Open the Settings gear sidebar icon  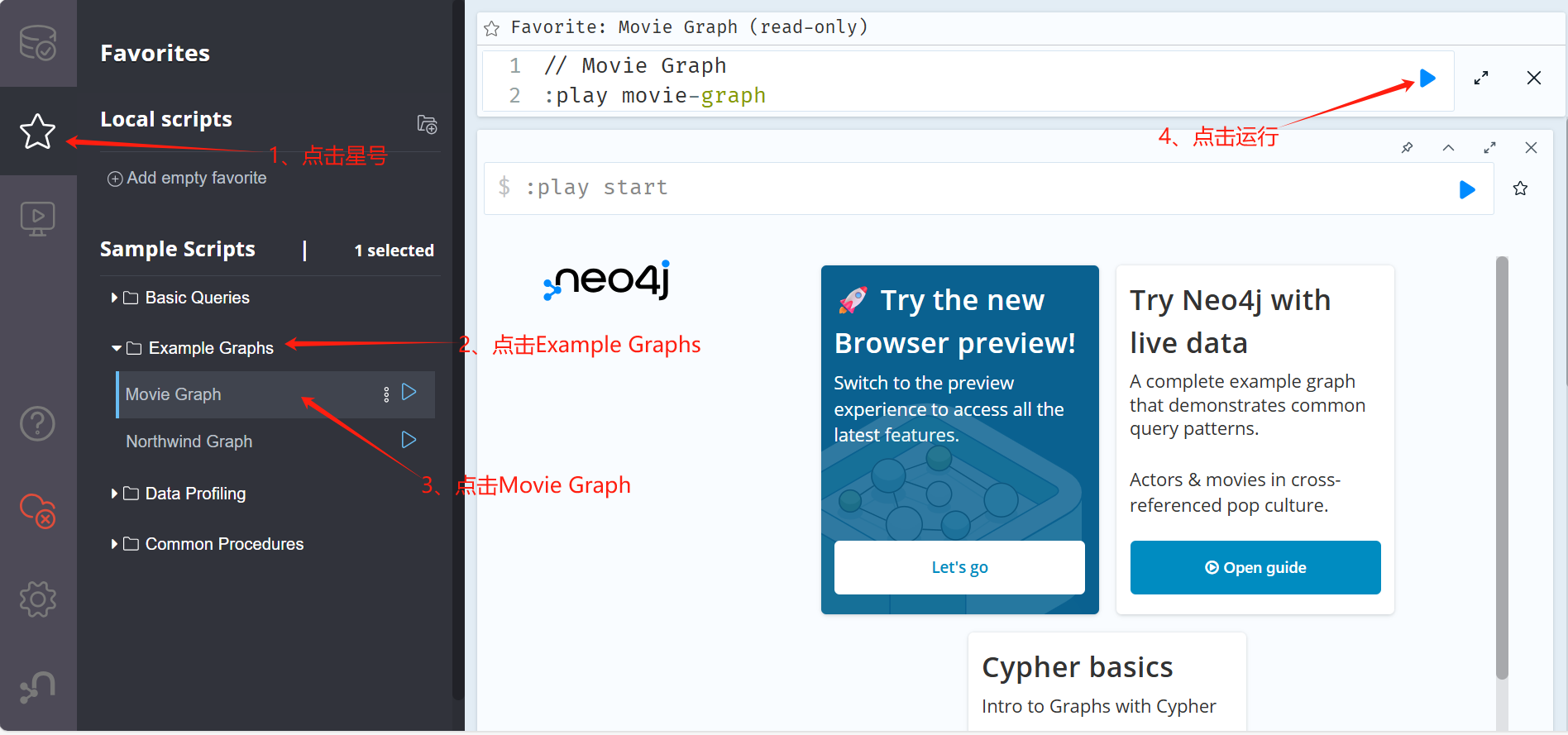pyautogui.click(x=37, y=599)
